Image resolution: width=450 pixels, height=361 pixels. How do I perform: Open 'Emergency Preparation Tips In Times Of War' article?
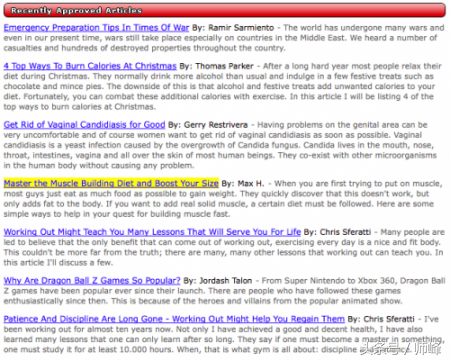coord(96,27)
